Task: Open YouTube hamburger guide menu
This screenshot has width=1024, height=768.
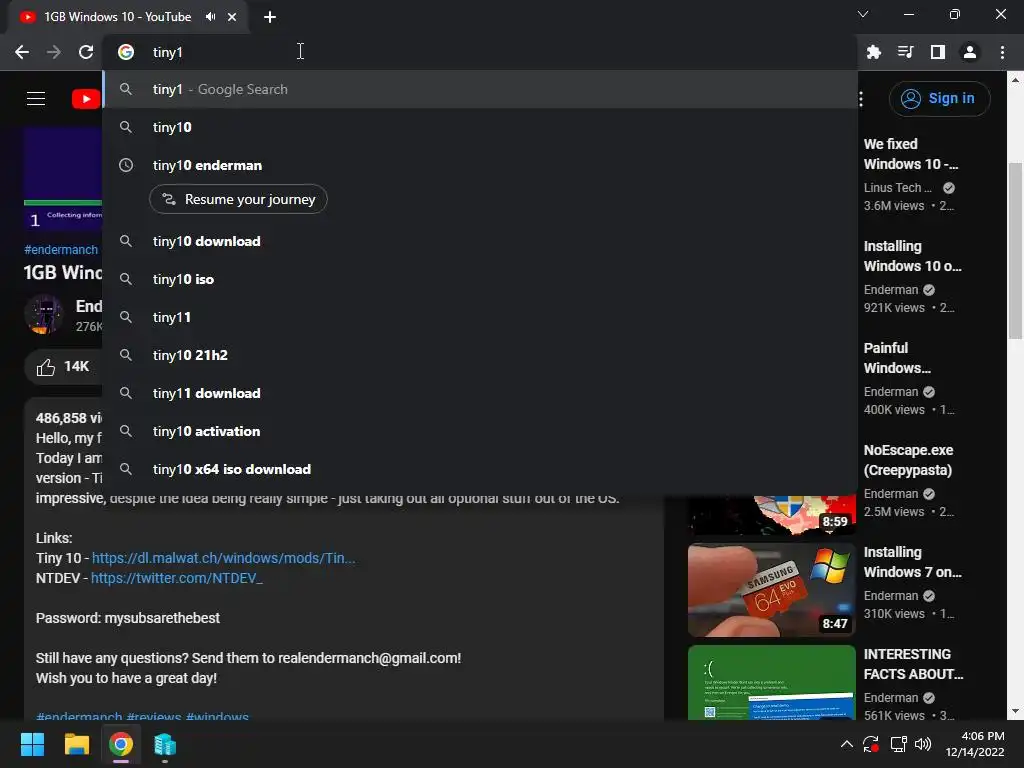Action: 36,99
